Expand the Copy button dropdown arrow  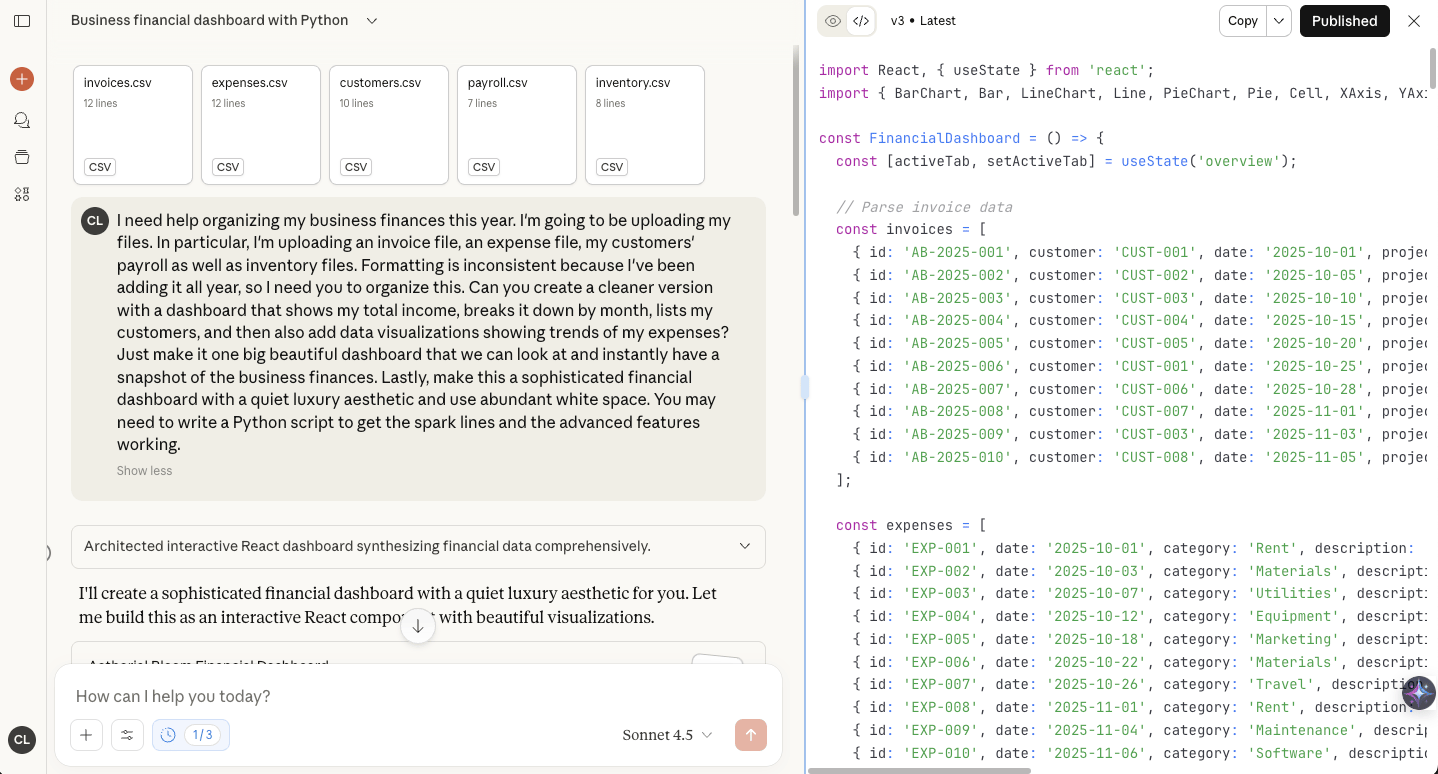point(1279,21)
